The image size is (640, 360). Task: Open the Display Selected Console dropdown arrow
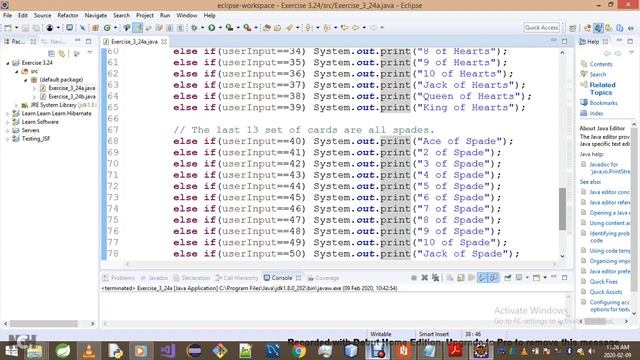(527, 278)
